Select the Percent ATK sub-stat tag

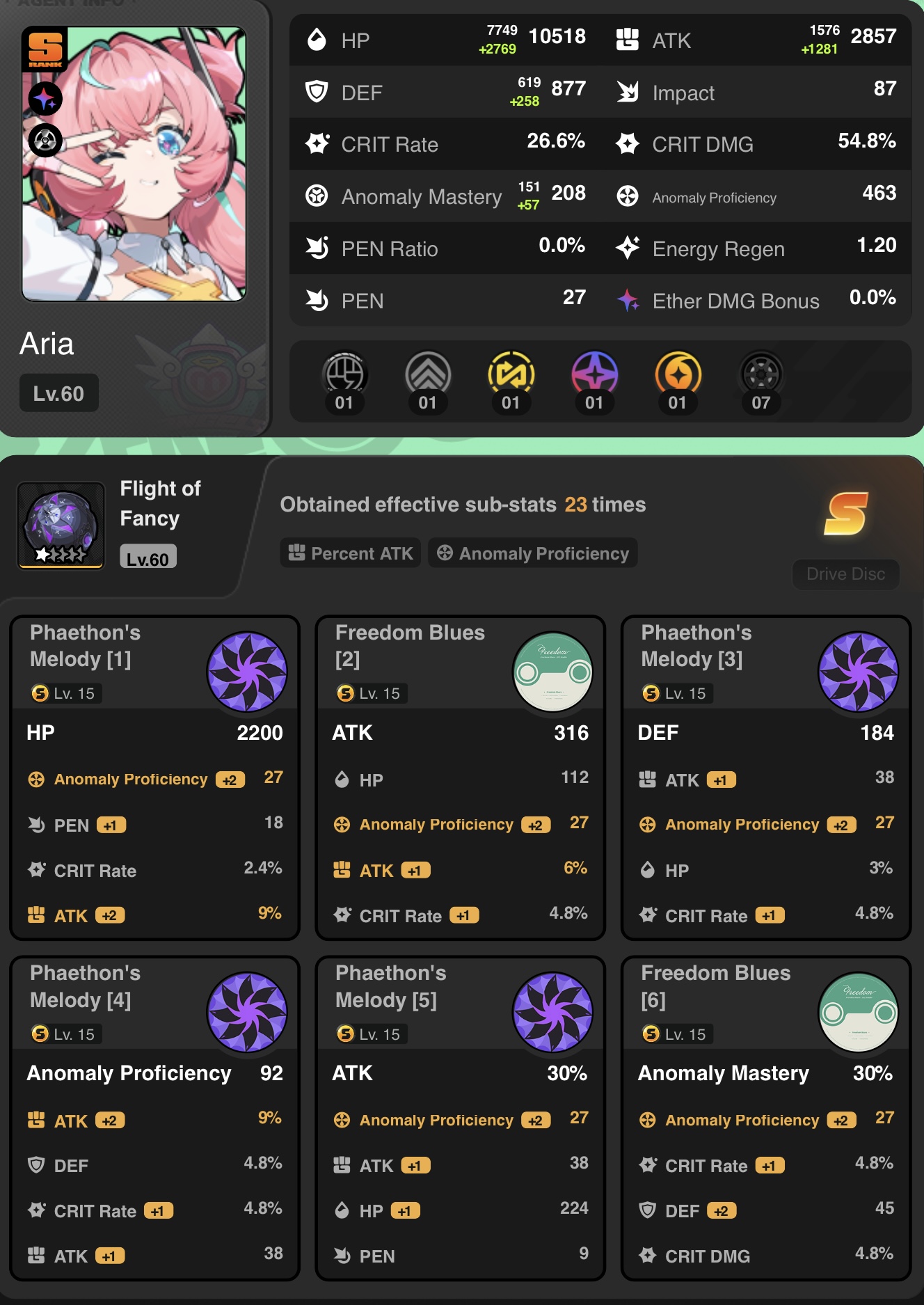click(351, 553)
